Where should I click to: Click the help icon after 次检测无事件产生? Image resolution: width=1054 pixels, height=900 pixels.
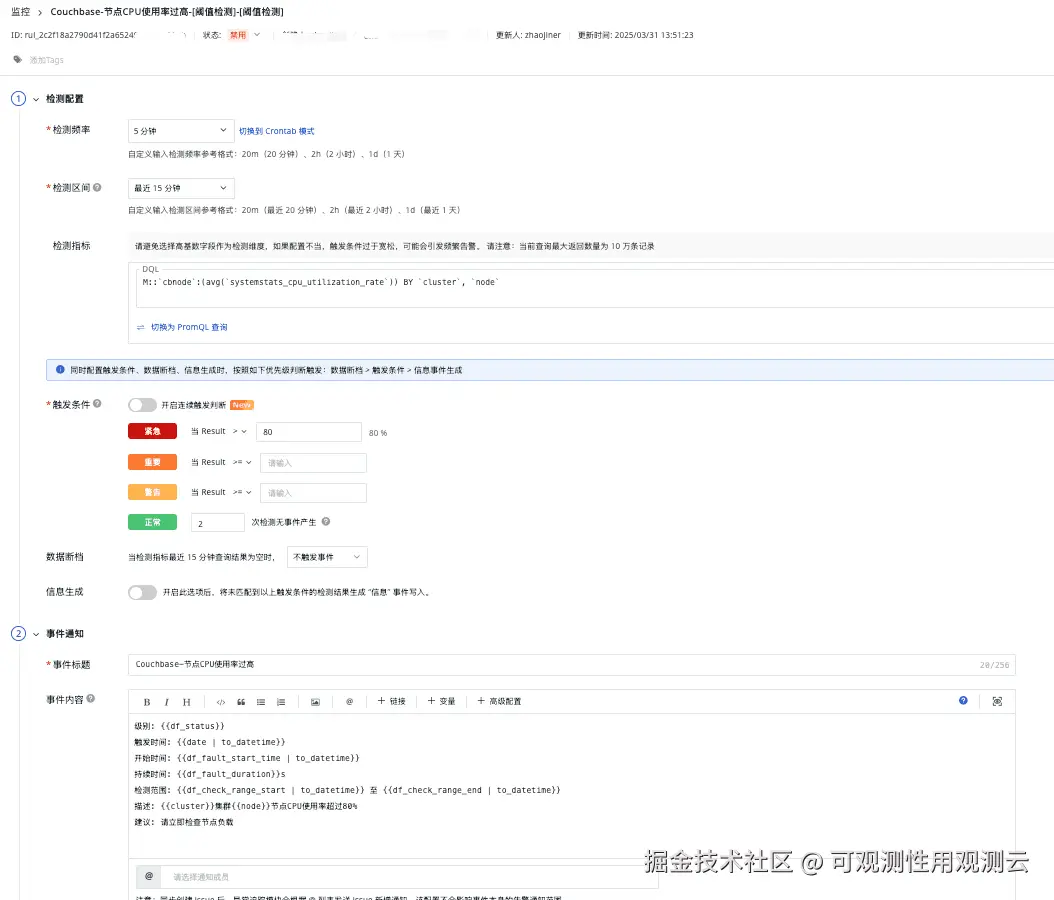point(326,522)
